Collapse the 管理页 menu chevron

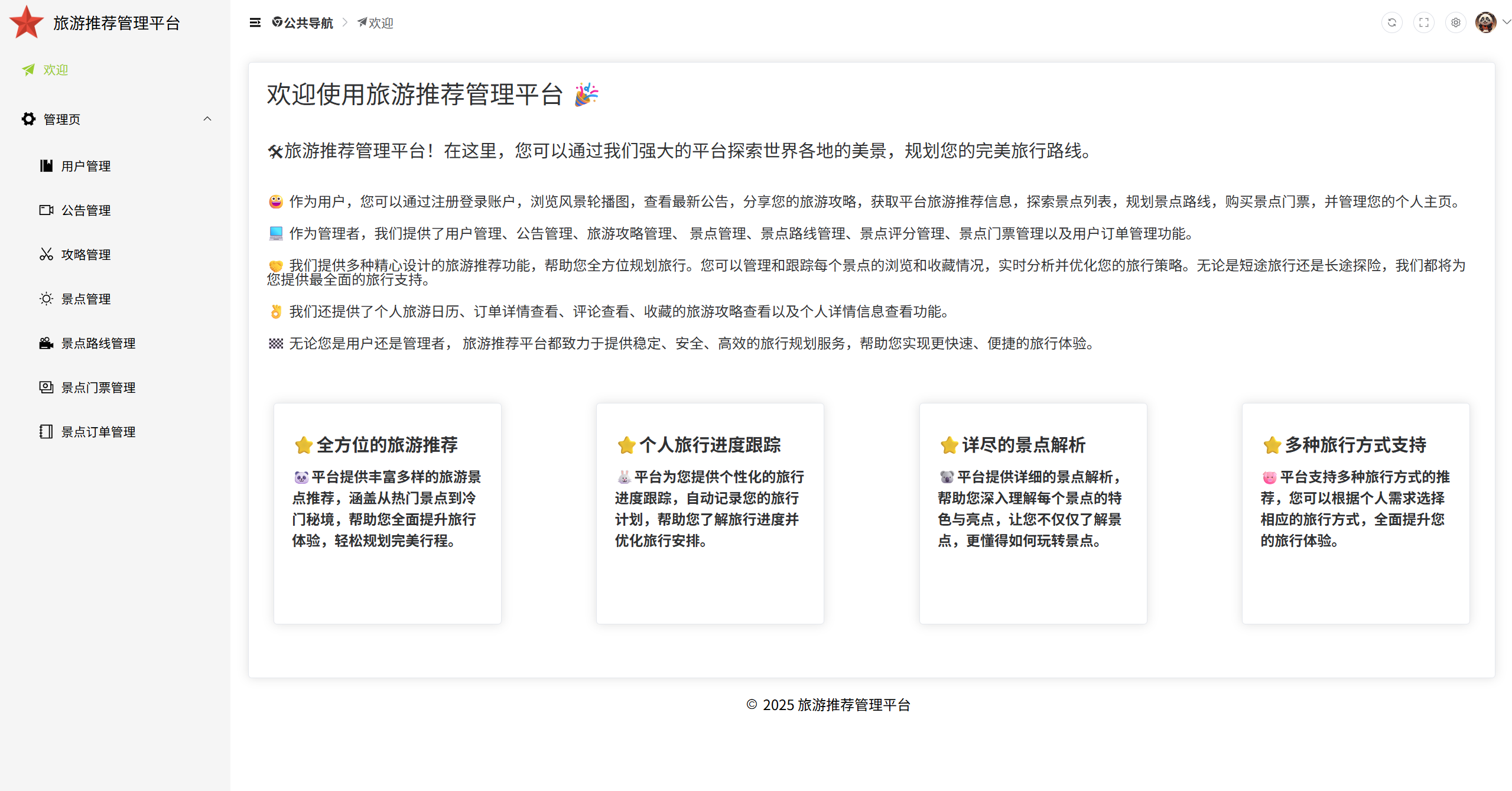[x=207, y=119]
